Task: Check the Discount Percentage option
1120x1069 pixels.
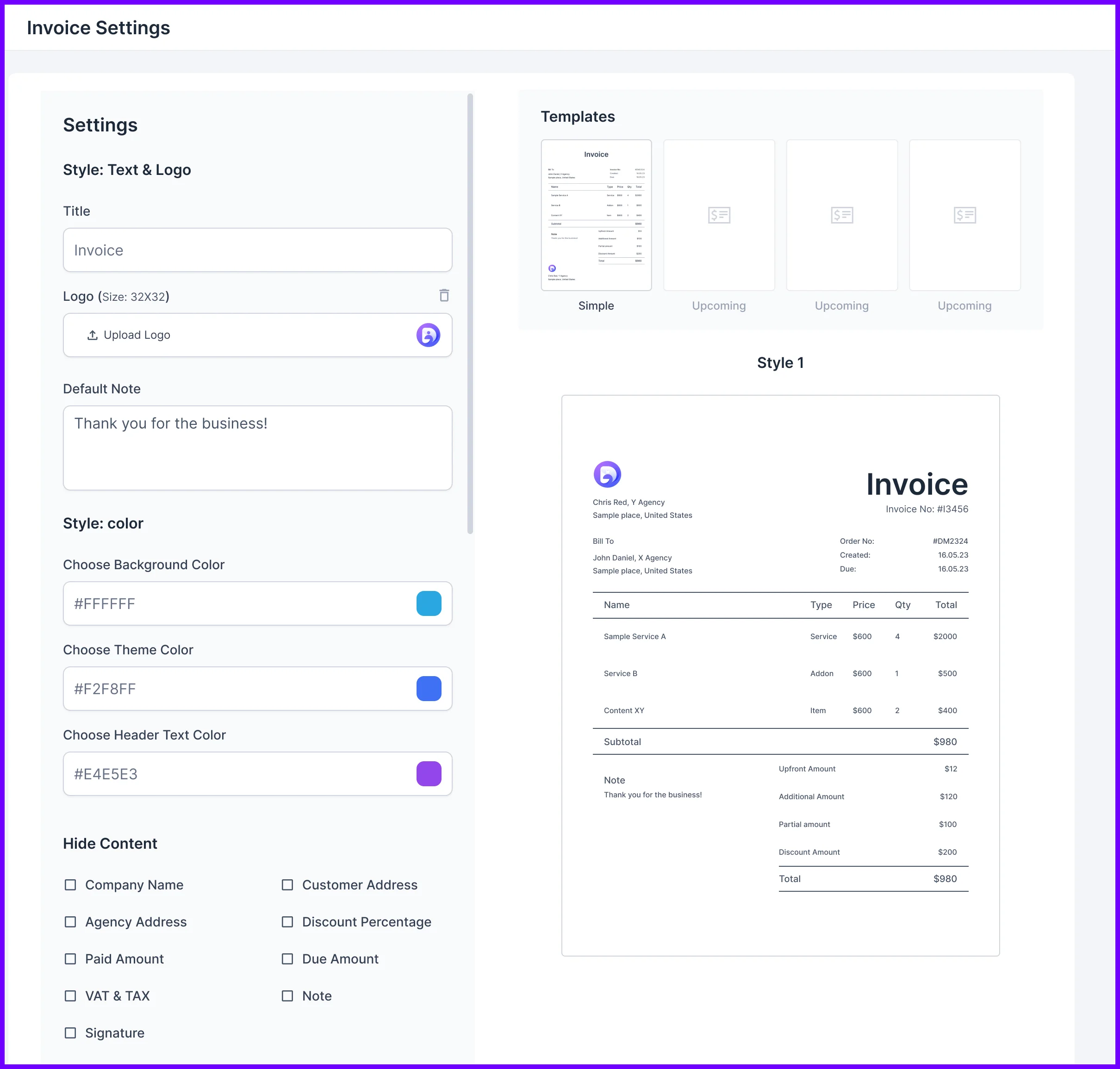Action: (287, 922)
